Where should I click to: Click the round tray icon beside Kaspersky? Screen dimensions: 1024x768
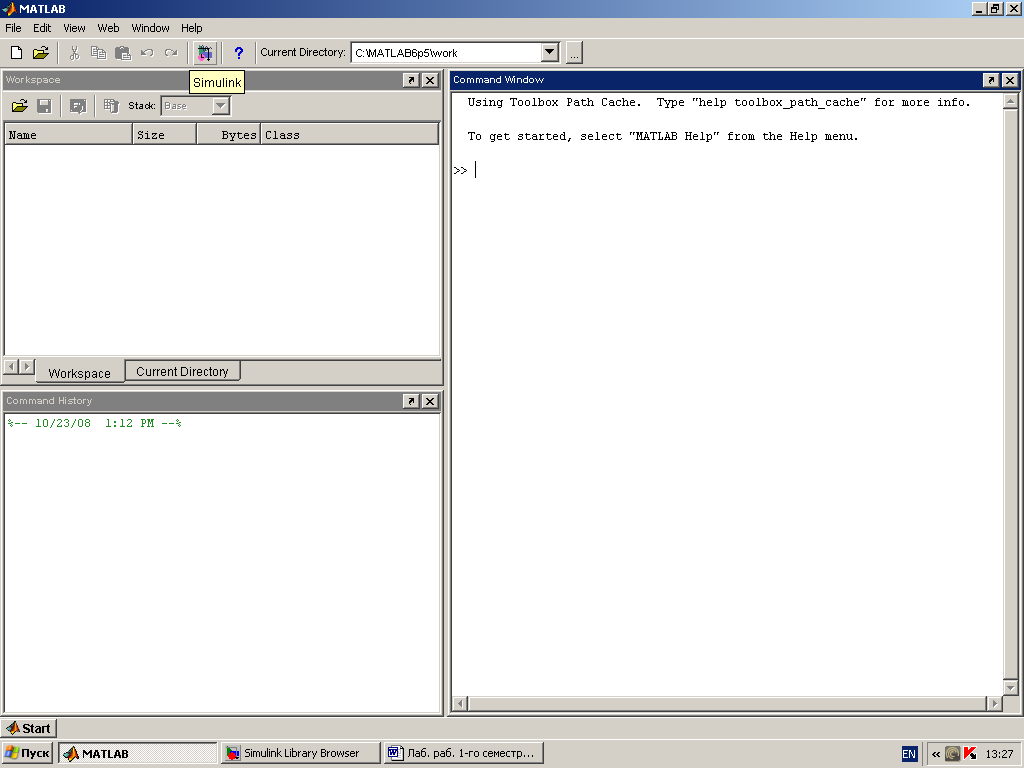click(952, 754)
